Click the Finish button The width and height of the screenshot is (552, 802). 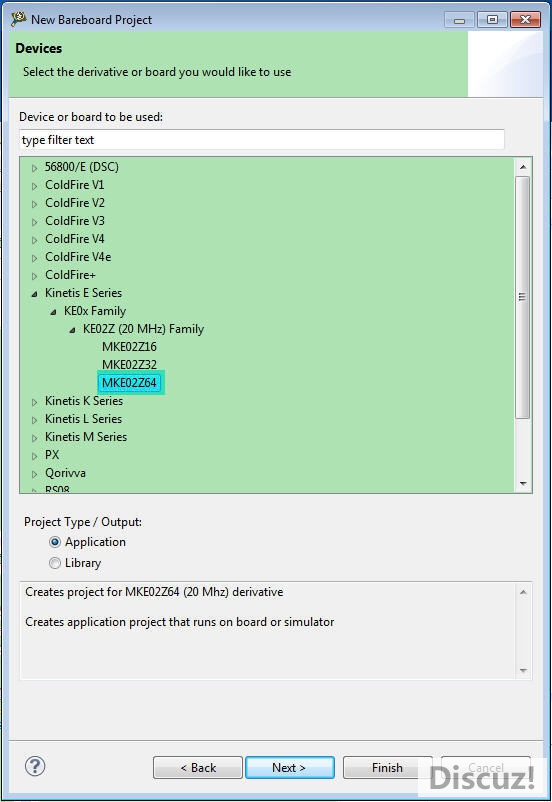coord(387,767)
